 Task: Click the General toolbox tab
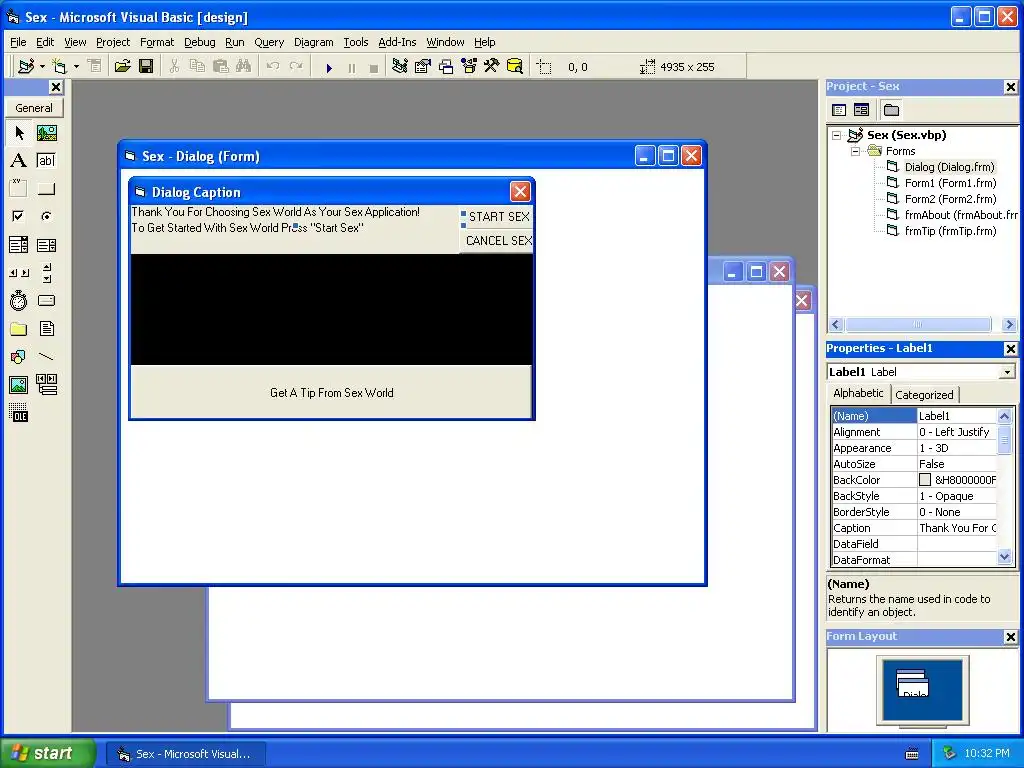(x=34, y=108)
